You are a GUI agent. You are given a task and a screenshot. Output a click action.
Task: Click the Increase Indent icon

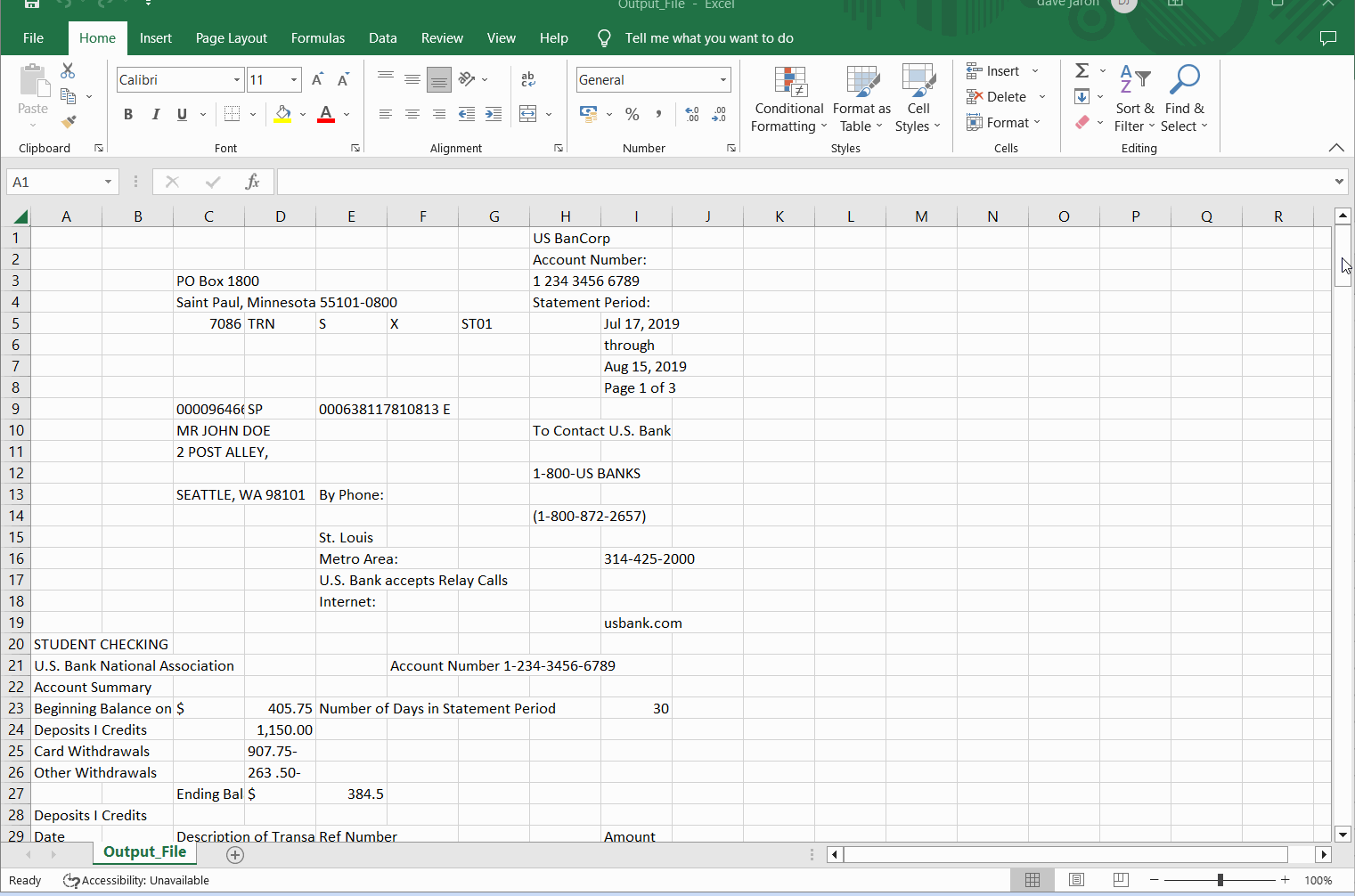point(494,114)
